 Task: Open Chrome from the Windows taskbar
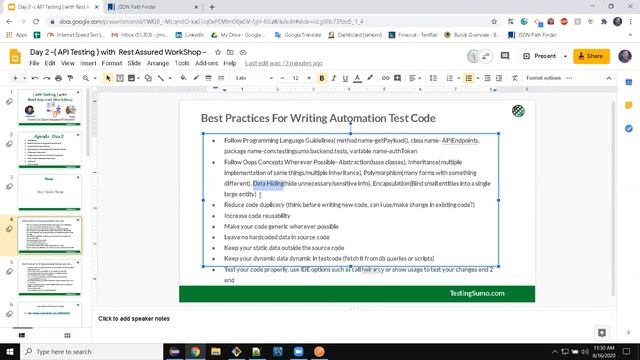[195, 351]
